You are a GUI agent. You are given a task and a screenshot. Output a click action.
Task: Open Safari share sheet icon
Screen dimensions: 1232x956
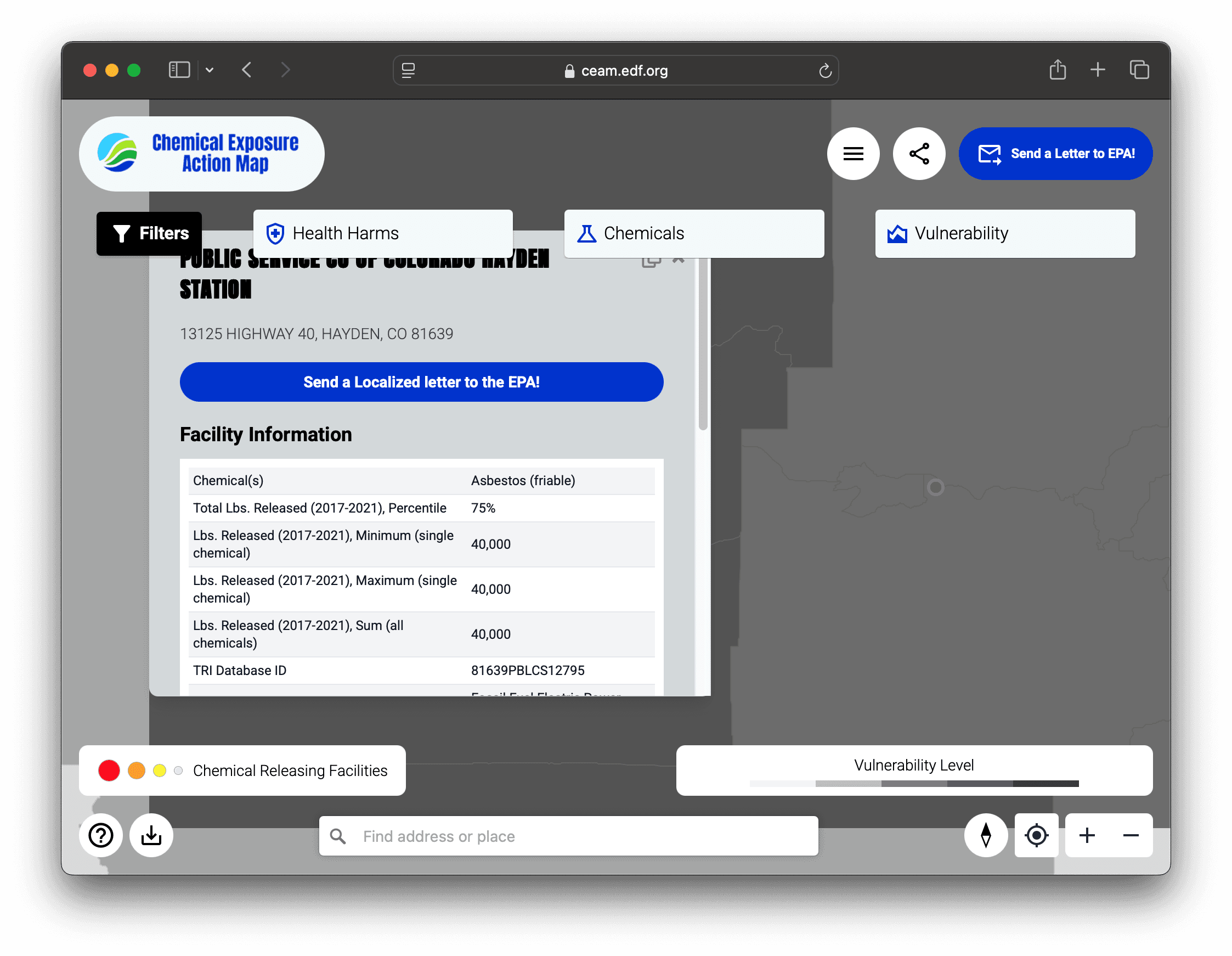pos(1057,70)
